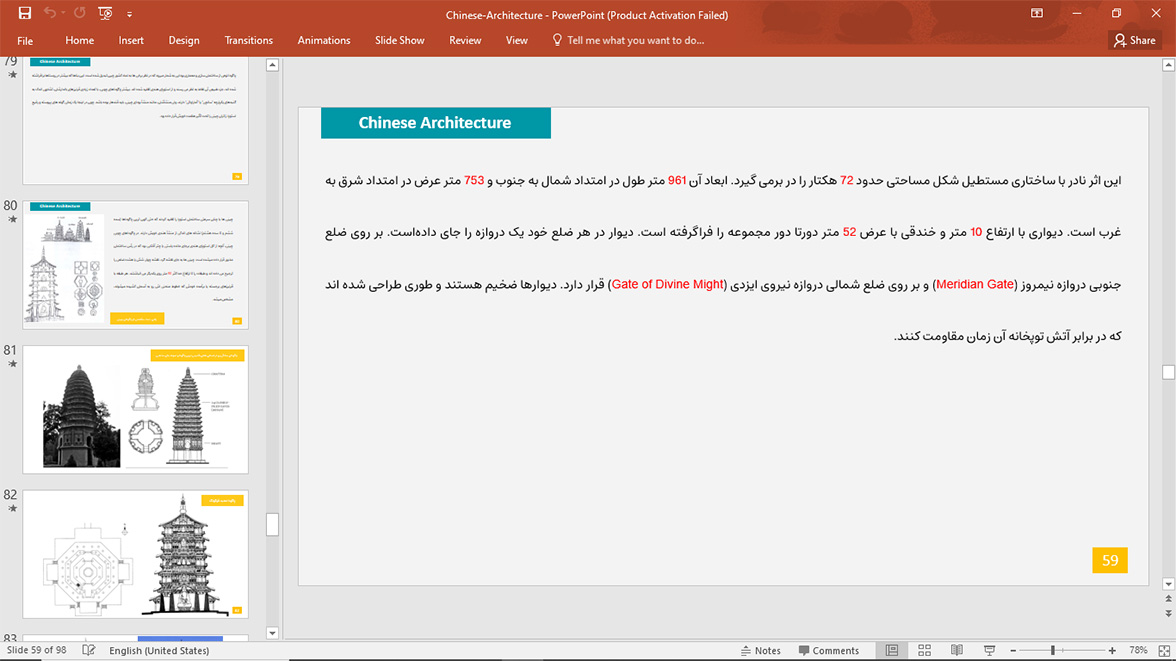Open zoom dialog via 78% level
This screenshot has height=661, width=1176.
pyautogui.click(x=1138, y=650)
